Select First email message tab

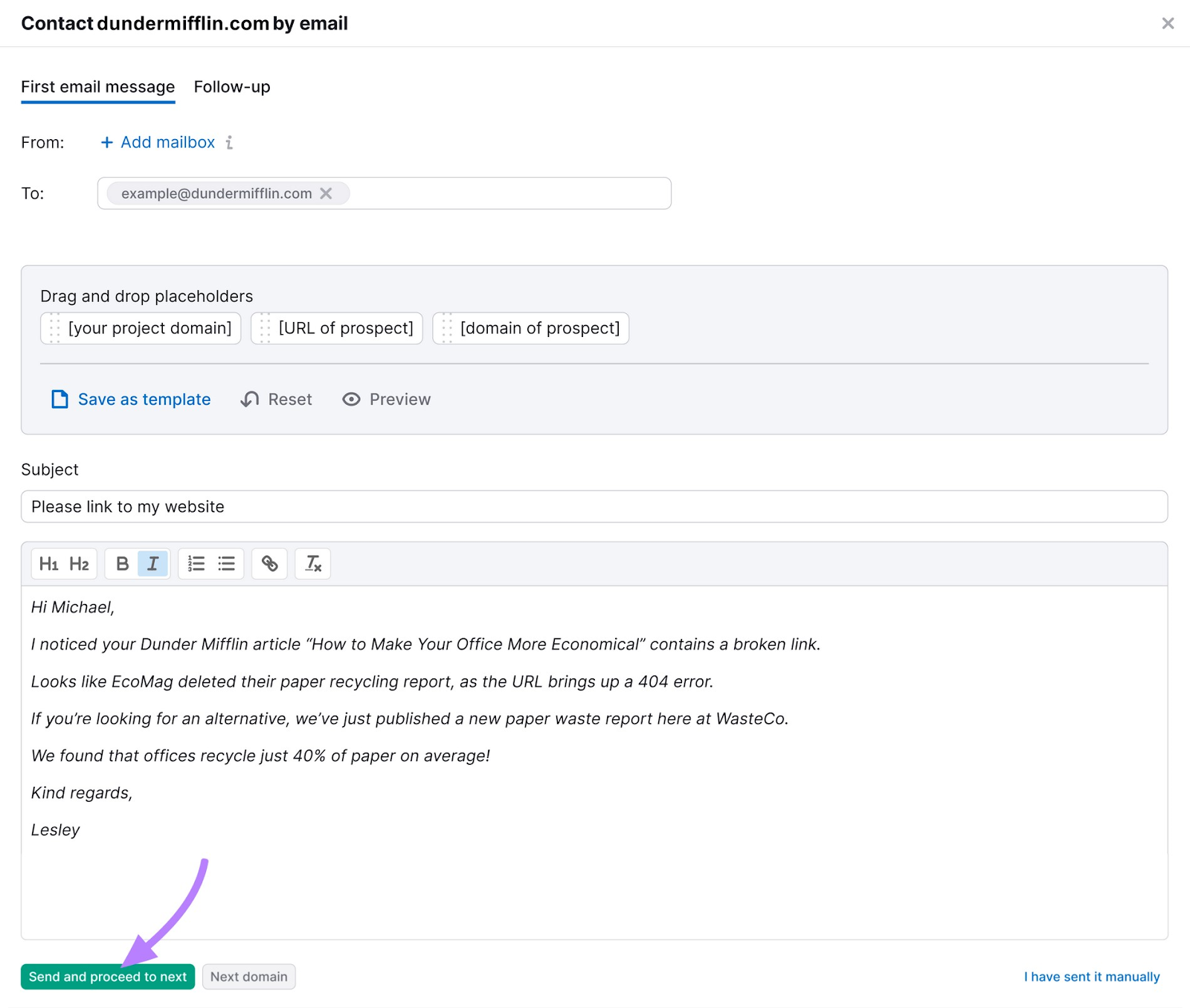point(97,87)
